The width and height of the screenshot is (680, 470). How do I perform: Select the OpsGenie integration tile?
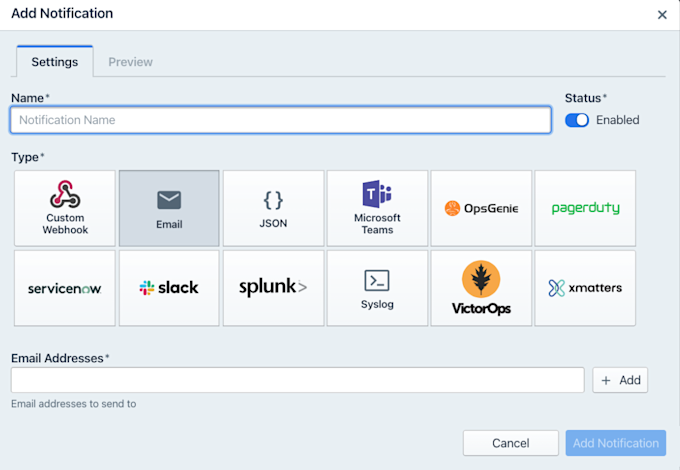tap(481, 208)
